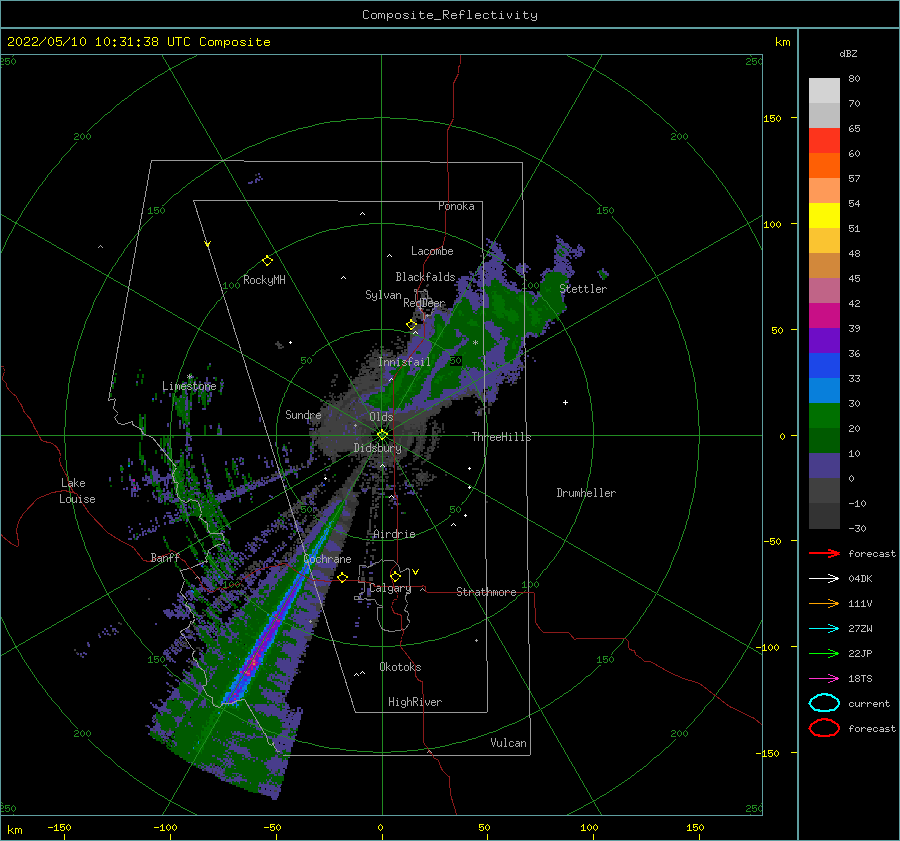Viewport: 900px width, 841px height.
Task: Click the Innisfail label
Action: click(405, 362)
